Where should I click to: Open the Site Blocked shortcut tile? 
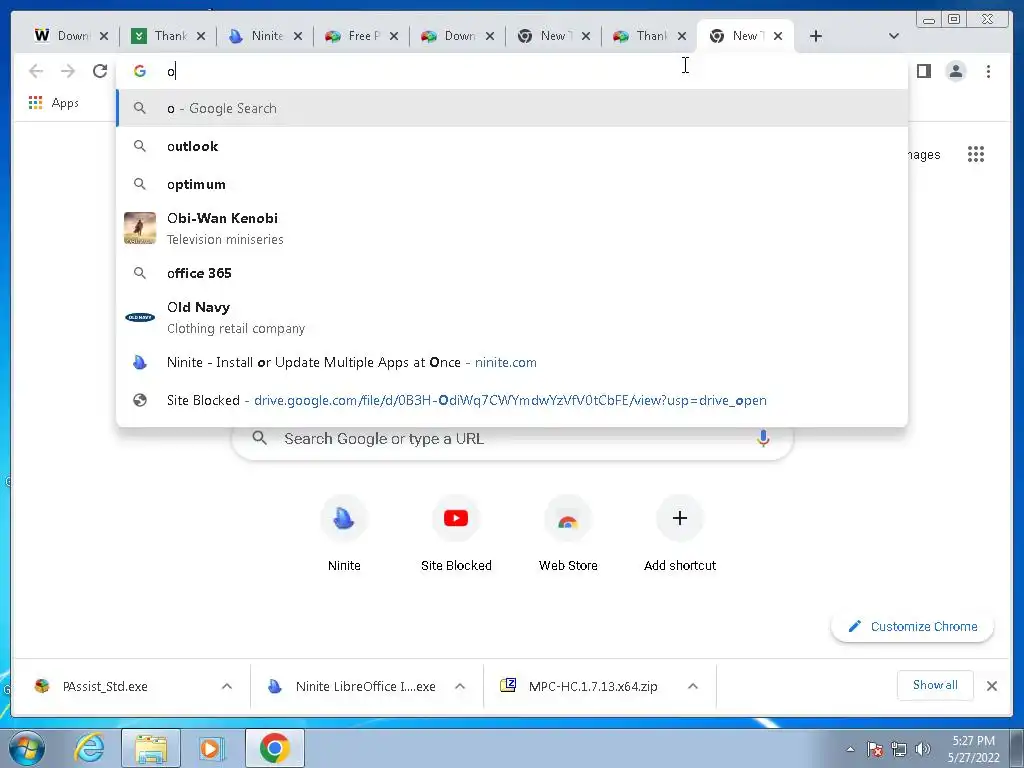[456, 533]
